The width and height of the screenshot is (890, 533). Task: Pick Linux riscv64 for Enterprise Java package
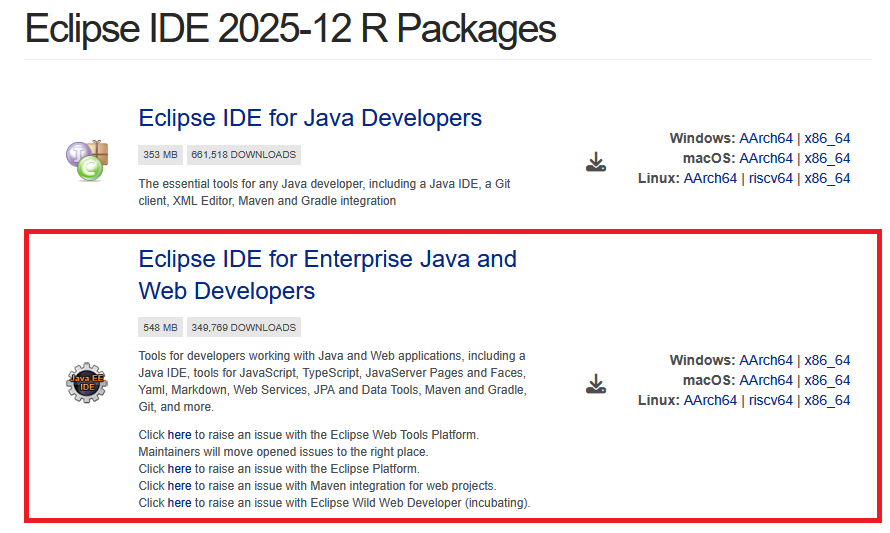[770, 400]
